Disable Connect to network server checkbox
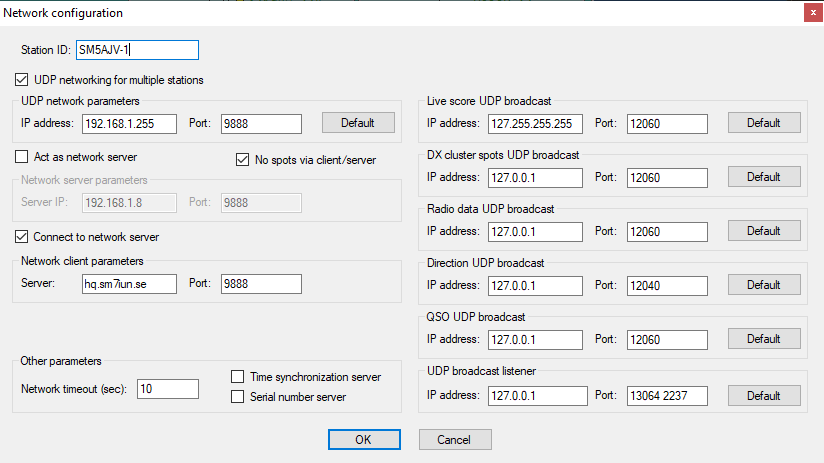This screenshot has width=824, height=463. [22, 237]
